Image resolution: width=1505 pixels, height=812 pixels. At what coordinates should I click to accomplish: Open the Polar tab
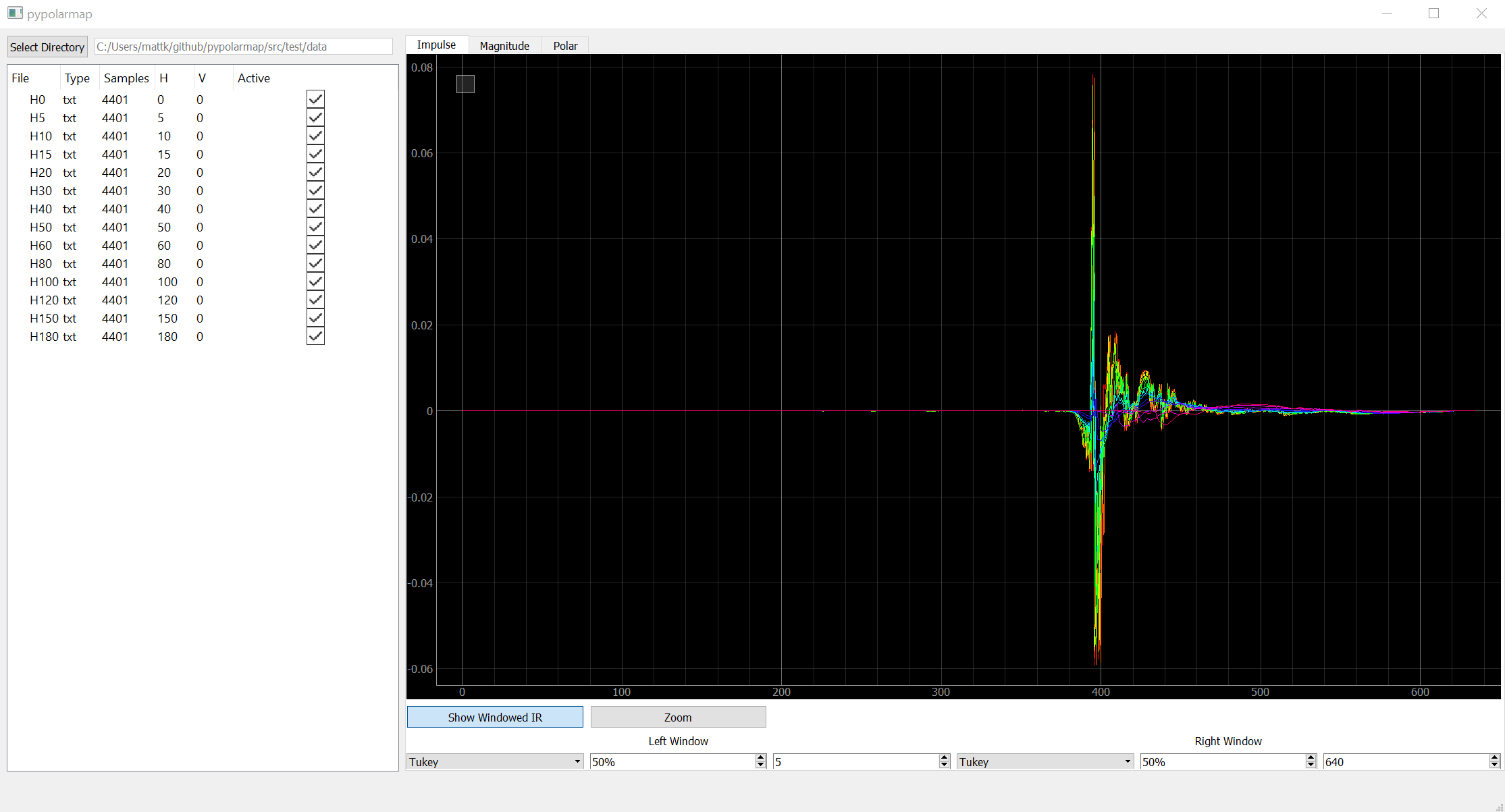point(565,46)
